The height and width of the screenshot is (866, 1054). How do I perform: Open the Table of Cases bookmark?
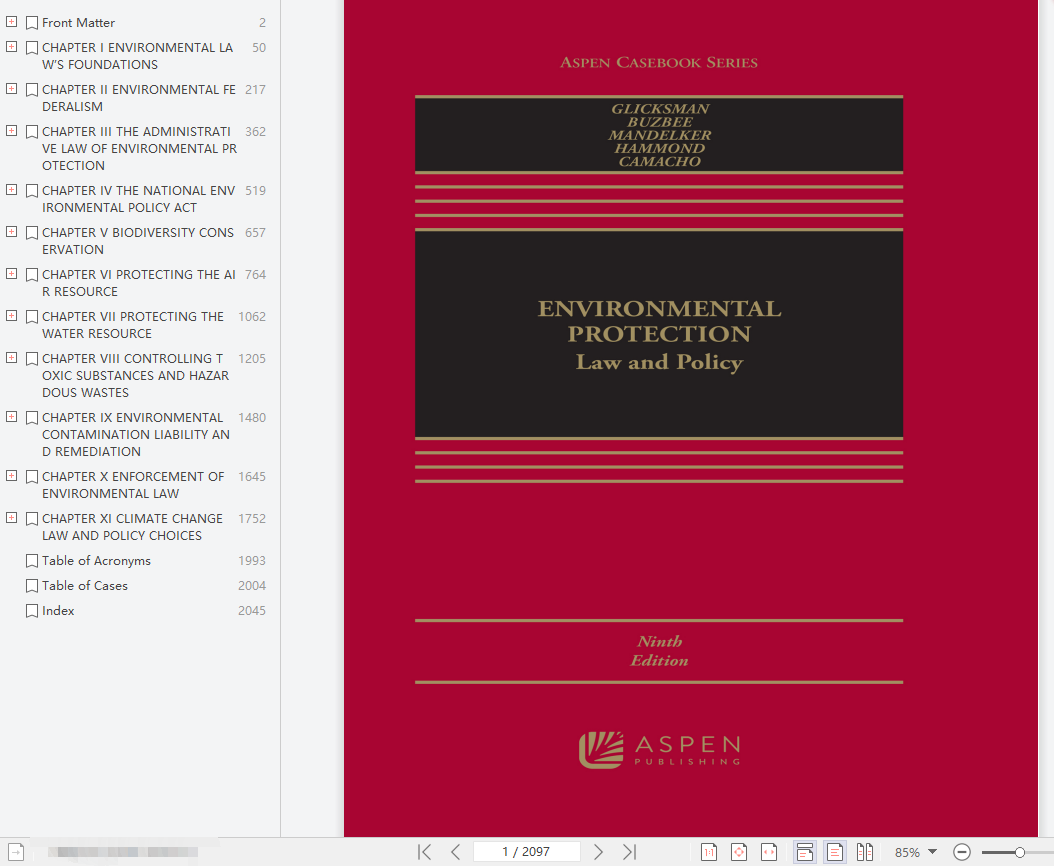click(x=85, y=586)
